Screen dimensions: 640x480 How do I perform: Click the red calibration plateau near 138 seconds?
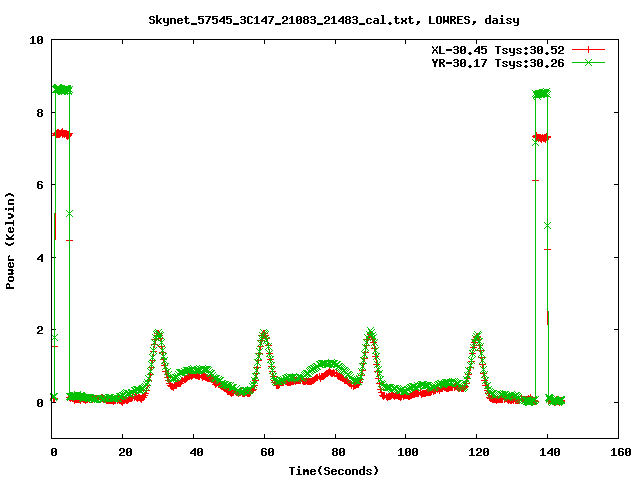[x=542, y=138]
